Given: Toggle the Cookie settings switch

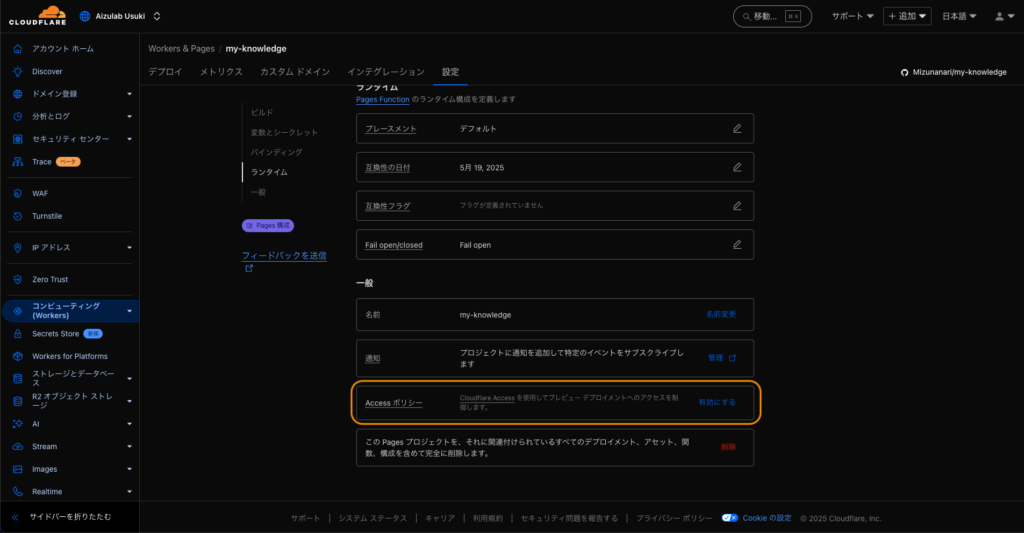Looking at the screenshot, I should (x=729, y=518).
